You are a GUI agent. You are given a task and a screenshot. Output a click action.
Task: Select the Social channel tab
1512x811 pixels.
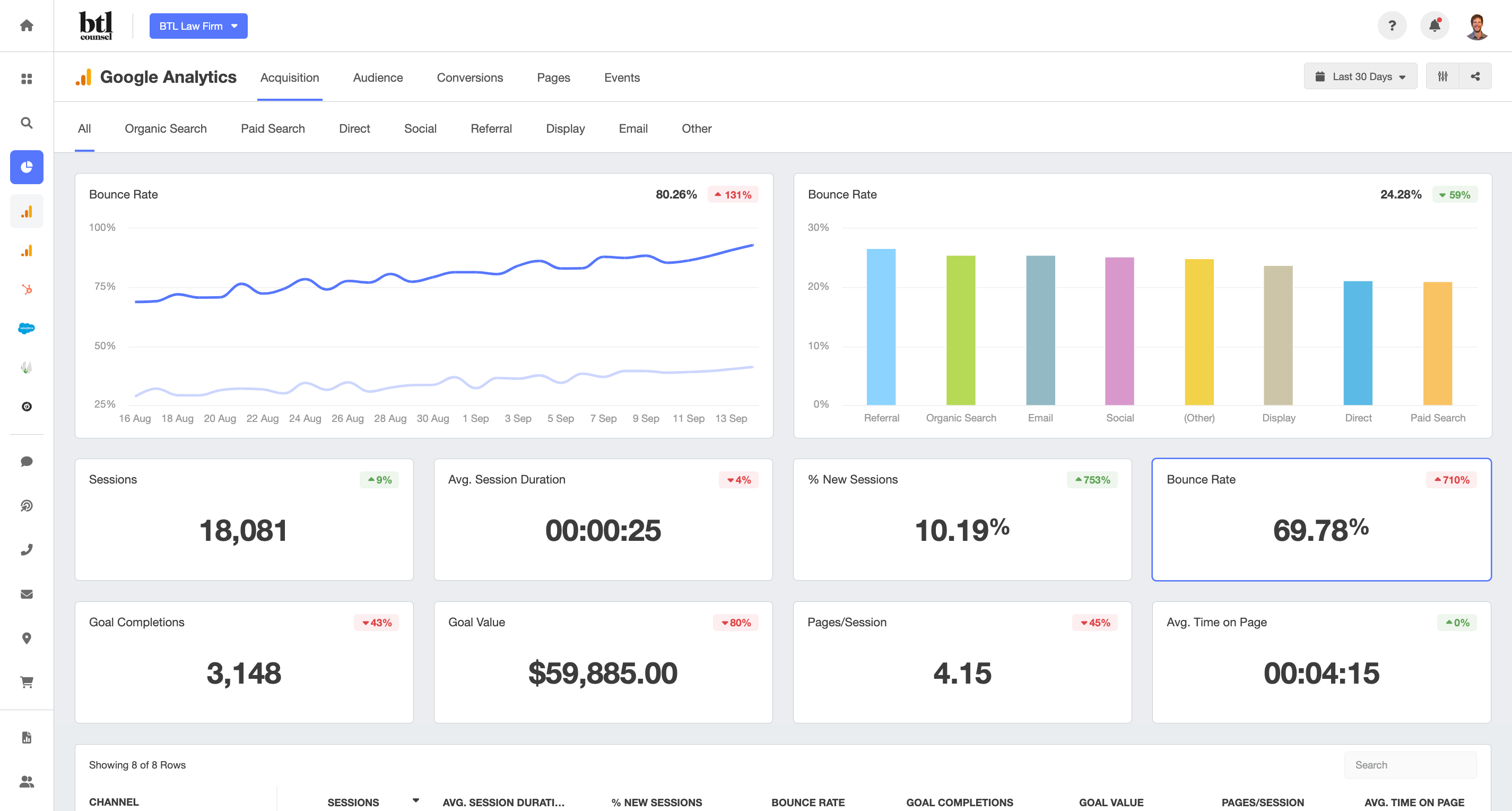pos(420,128)
